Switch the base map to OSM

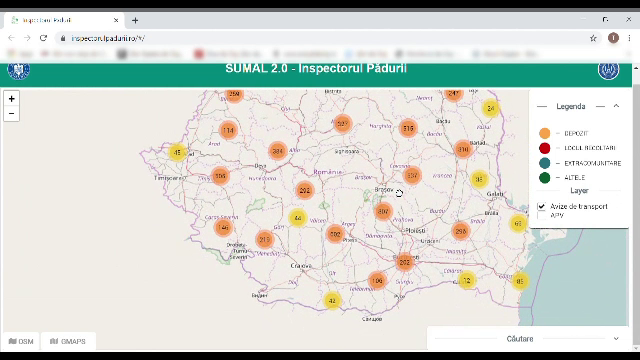pyautogui.click(x=21, y=341)
